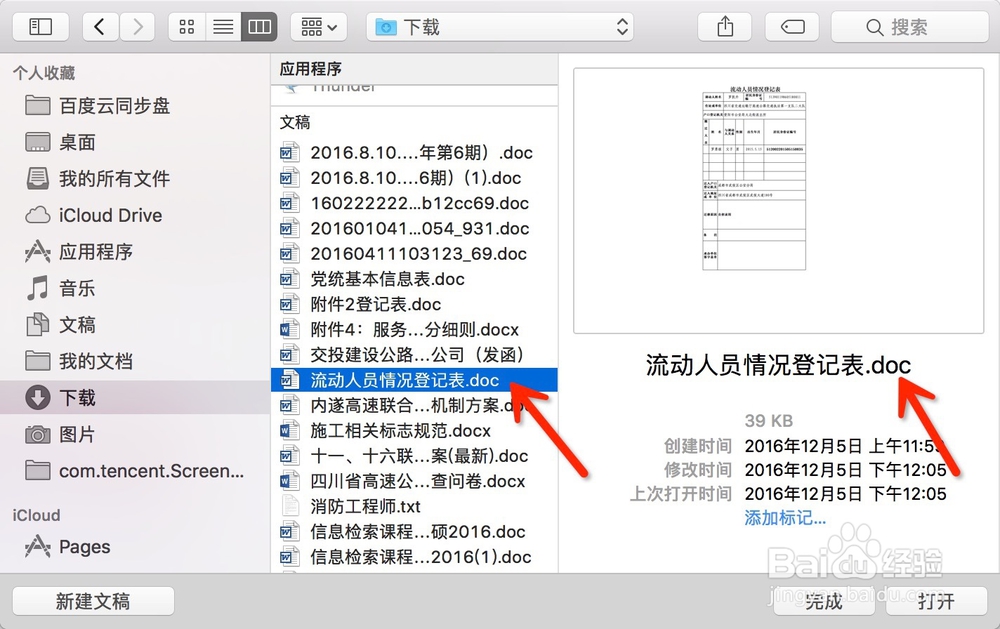Switch to icon view mode
The width and height of the screenshot is (1000, 629).
(186, 27)
